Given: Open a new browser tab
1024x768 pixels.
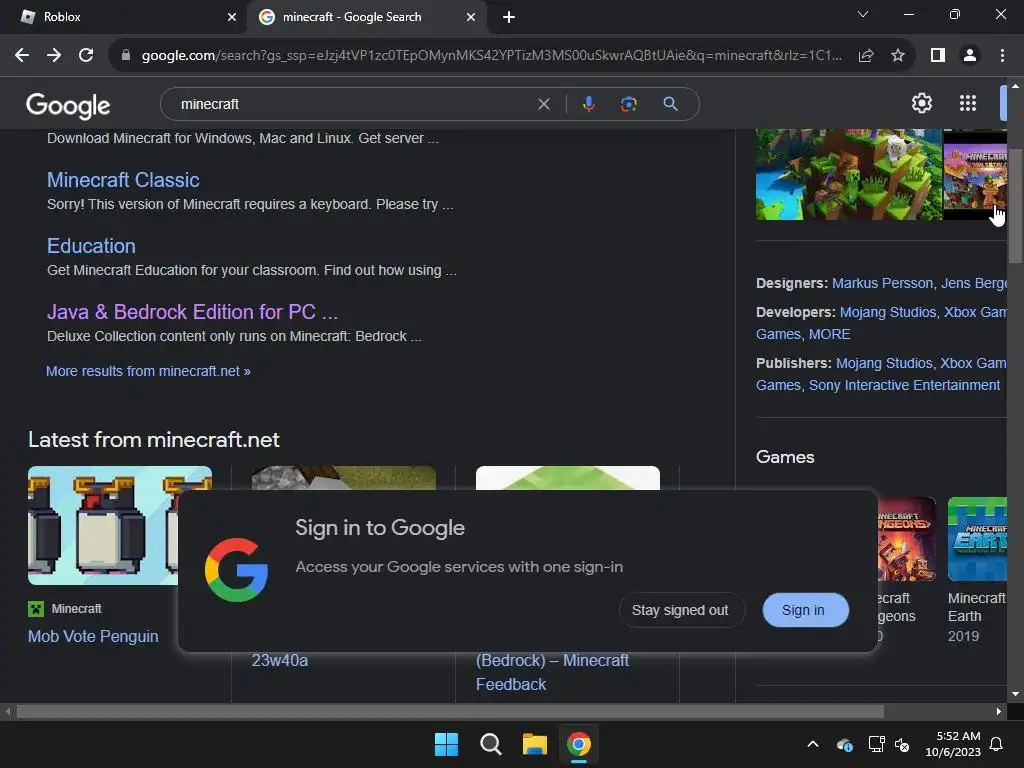Looking at the screenshot, I should (509, 17).
